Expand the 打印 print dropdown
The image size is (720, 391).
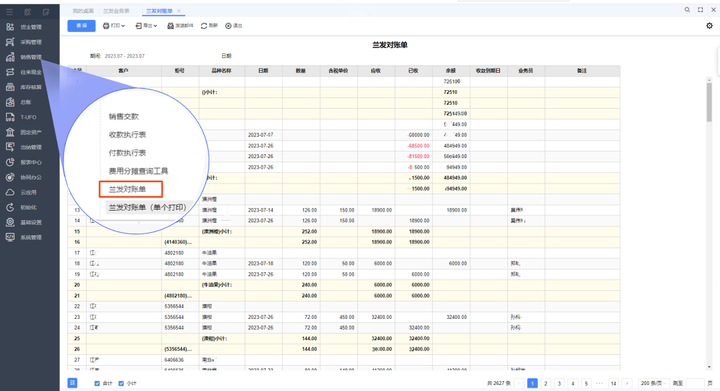(x=114, y=26)
